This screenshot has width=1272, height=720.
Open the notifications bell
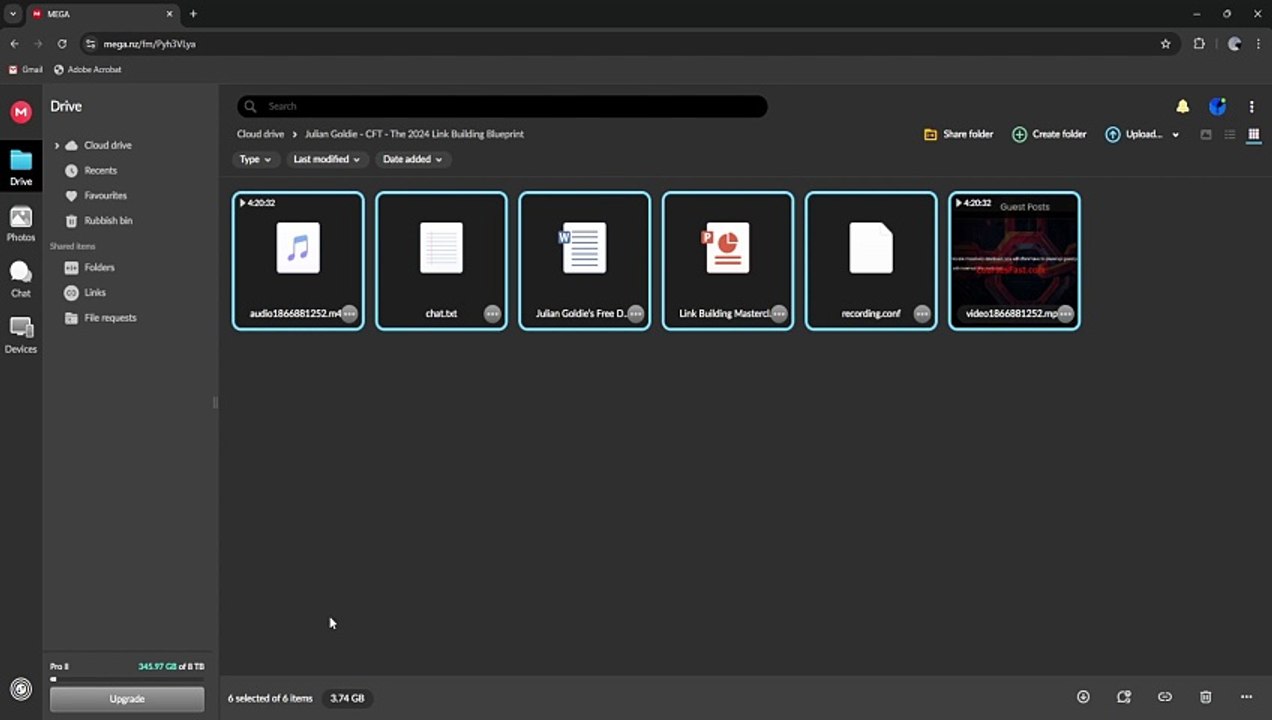click(1182, 106)
